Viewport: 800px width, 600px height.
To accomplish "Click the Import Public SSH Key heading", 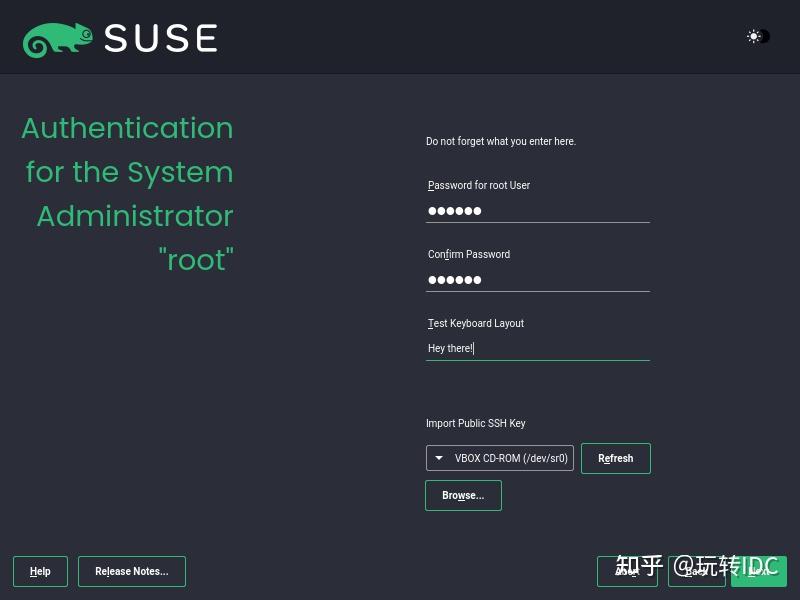I will click(x=476, y=423).
